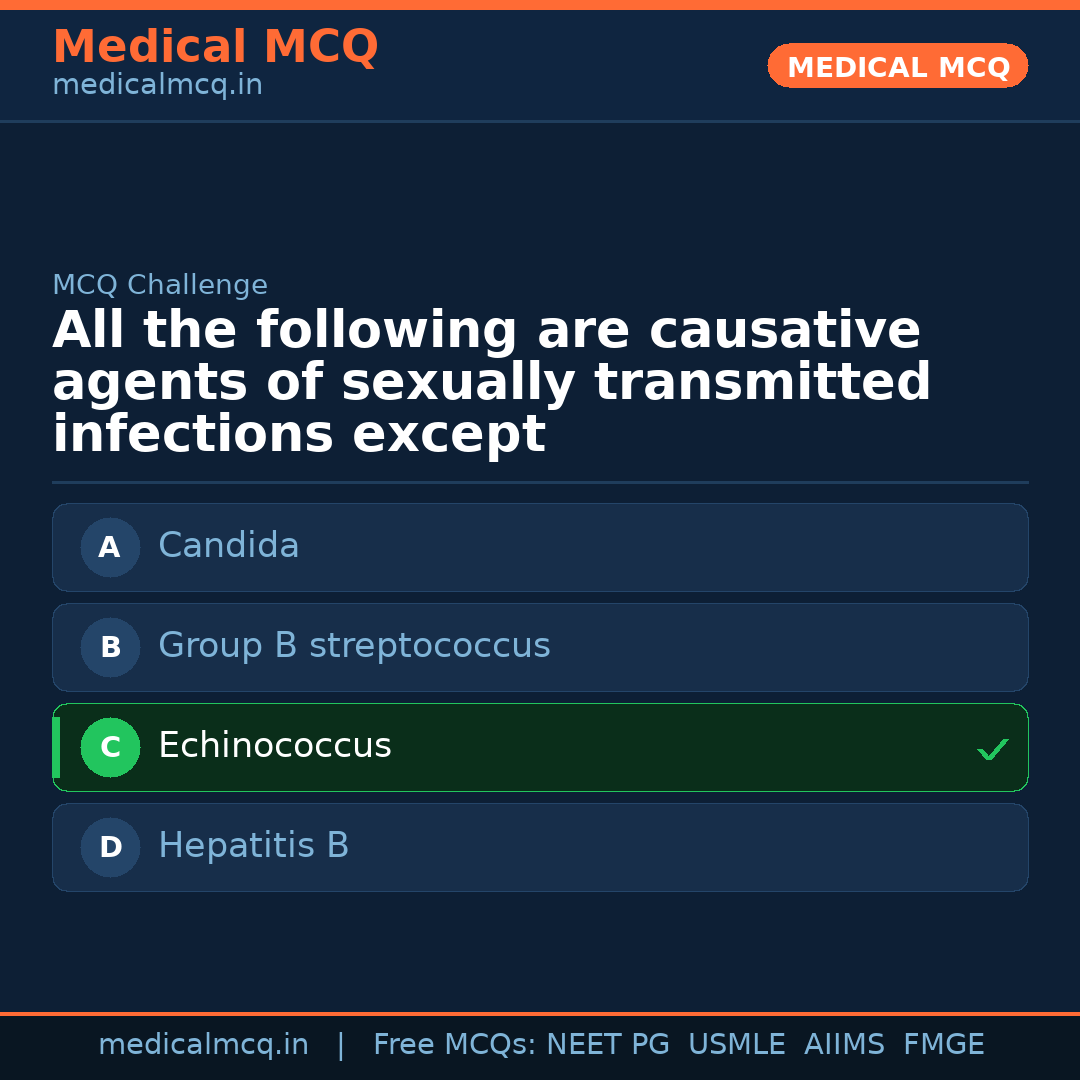Open the medicalmcq.in link under the title

point(157,86)
